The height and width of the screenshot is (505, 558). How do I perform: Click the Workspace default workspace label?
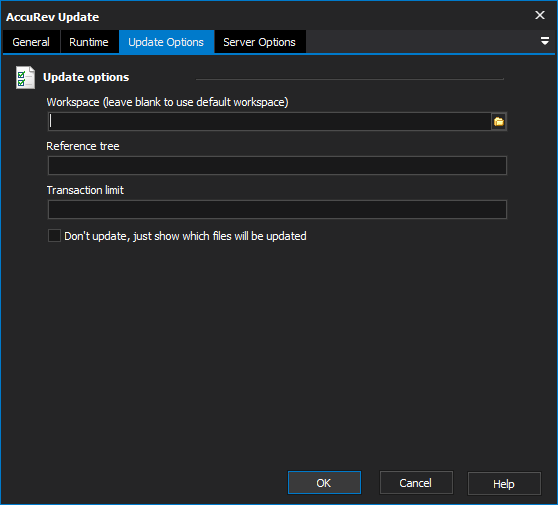pos(168,102)
